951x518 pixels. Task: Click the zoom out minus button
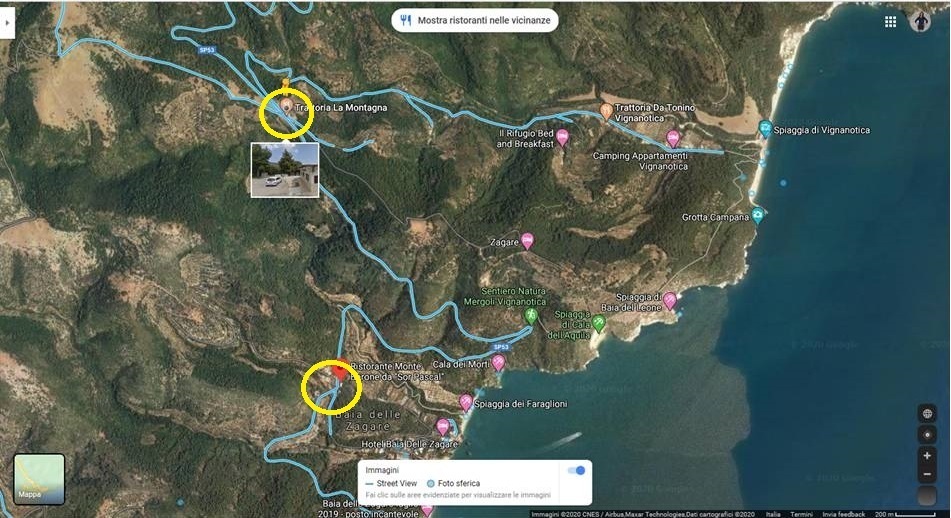click(927, 475)
